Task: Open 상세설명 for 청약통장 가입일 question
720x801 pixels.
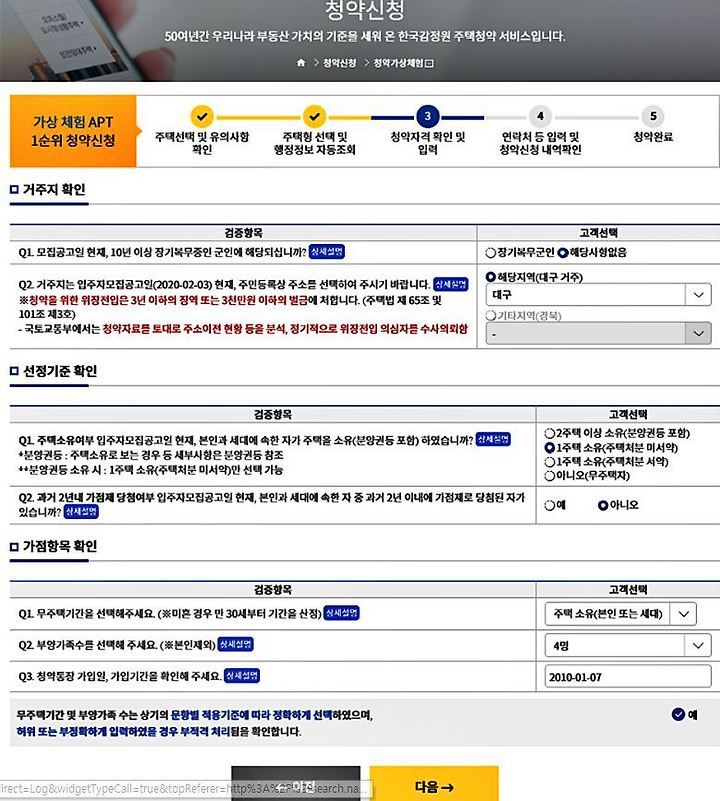Action: pyautogui.click(x=242, y=676)
